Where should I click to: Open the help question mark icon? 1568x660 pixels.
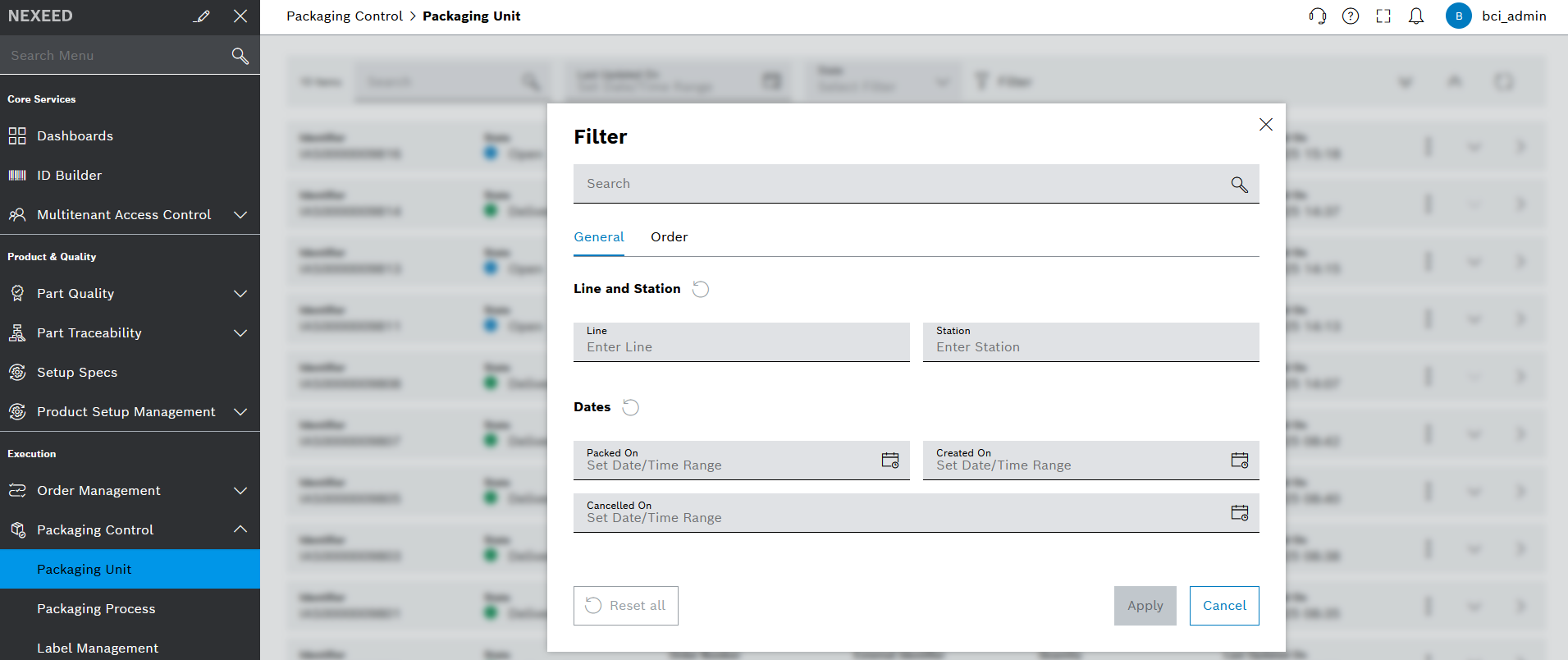1351,16
